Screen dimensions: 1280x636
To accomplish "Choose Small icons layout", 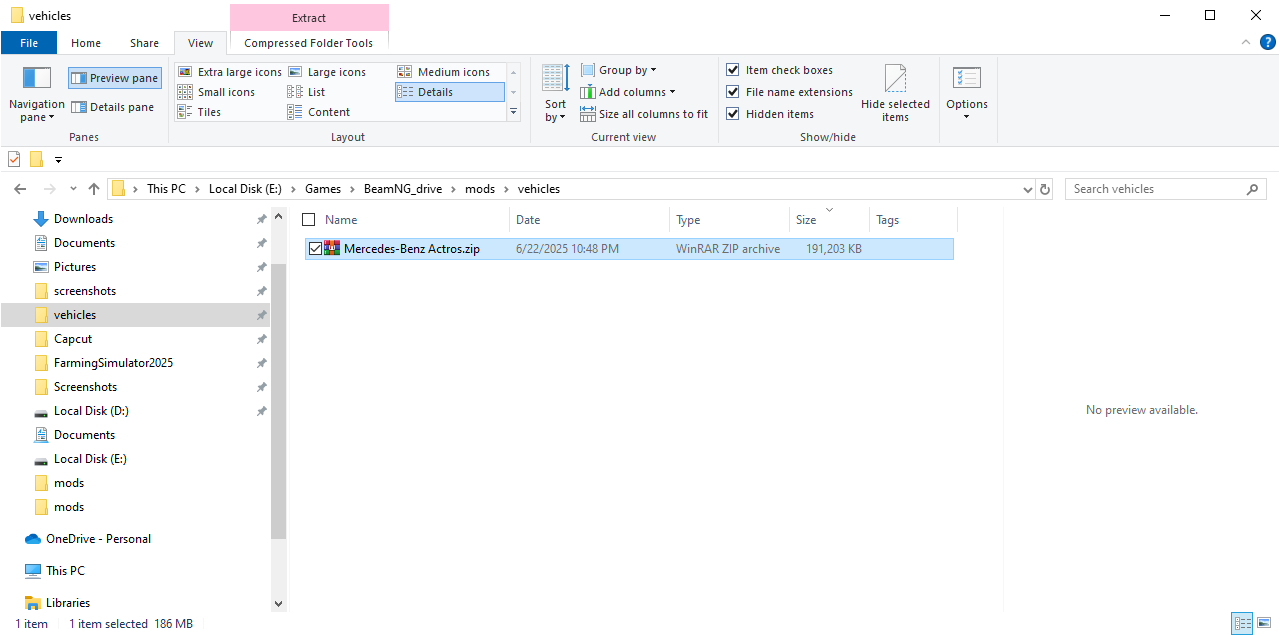I will coord(217,92).
